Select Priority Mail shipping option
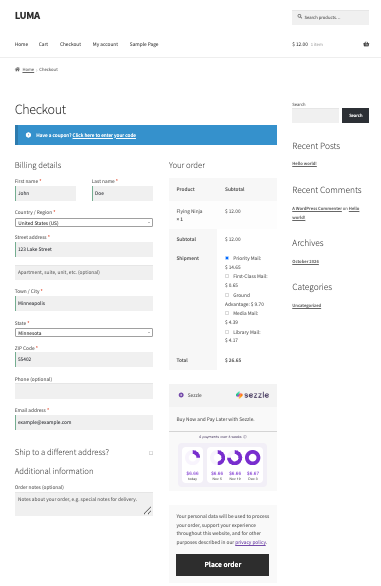 pos(227,258)
